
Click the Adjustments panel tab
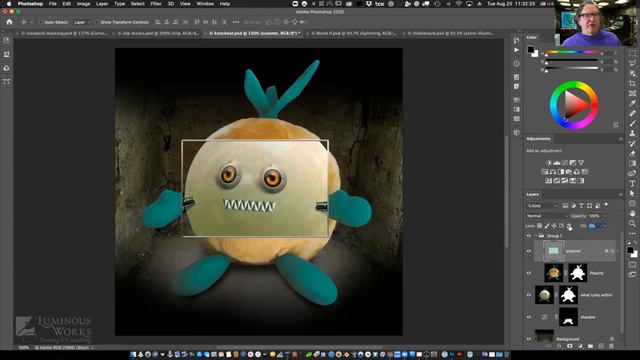point(538,139)
